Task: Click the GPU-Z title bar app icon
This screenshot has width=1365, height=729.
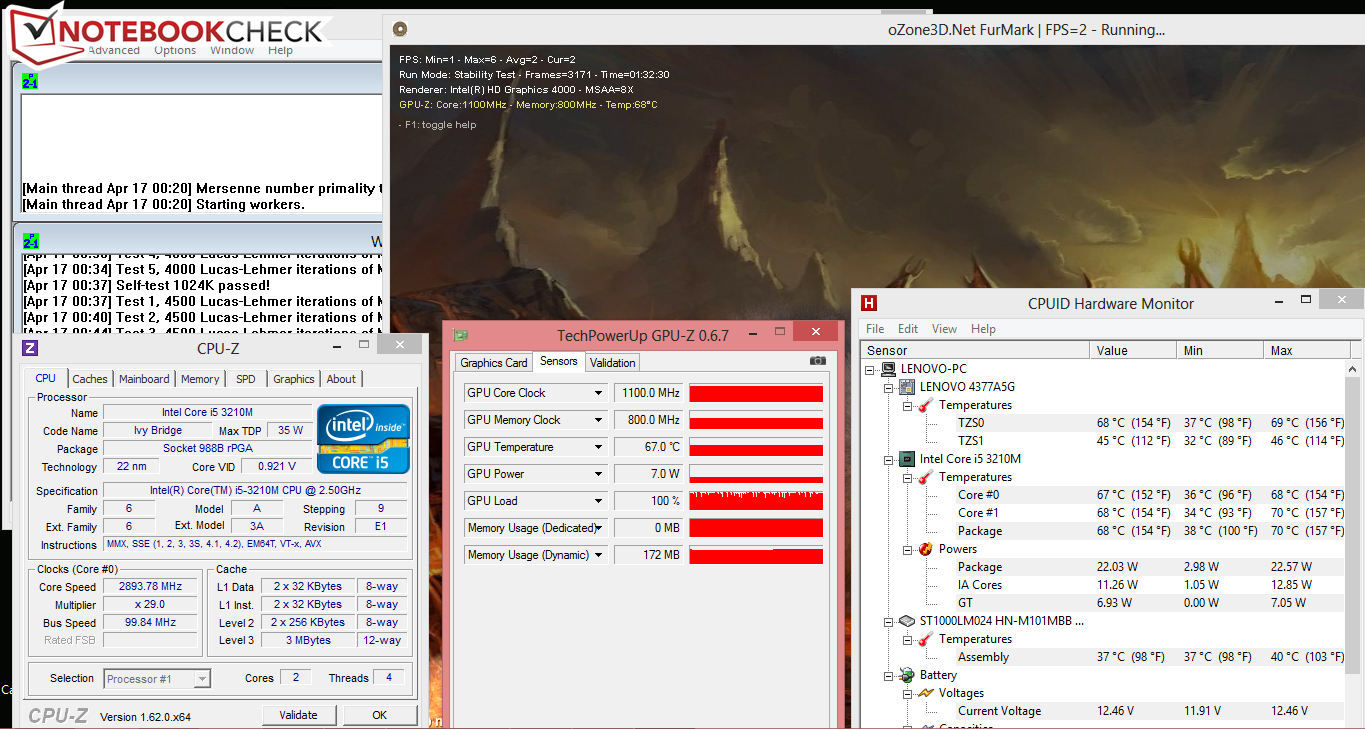Action: tap(460, 334)
